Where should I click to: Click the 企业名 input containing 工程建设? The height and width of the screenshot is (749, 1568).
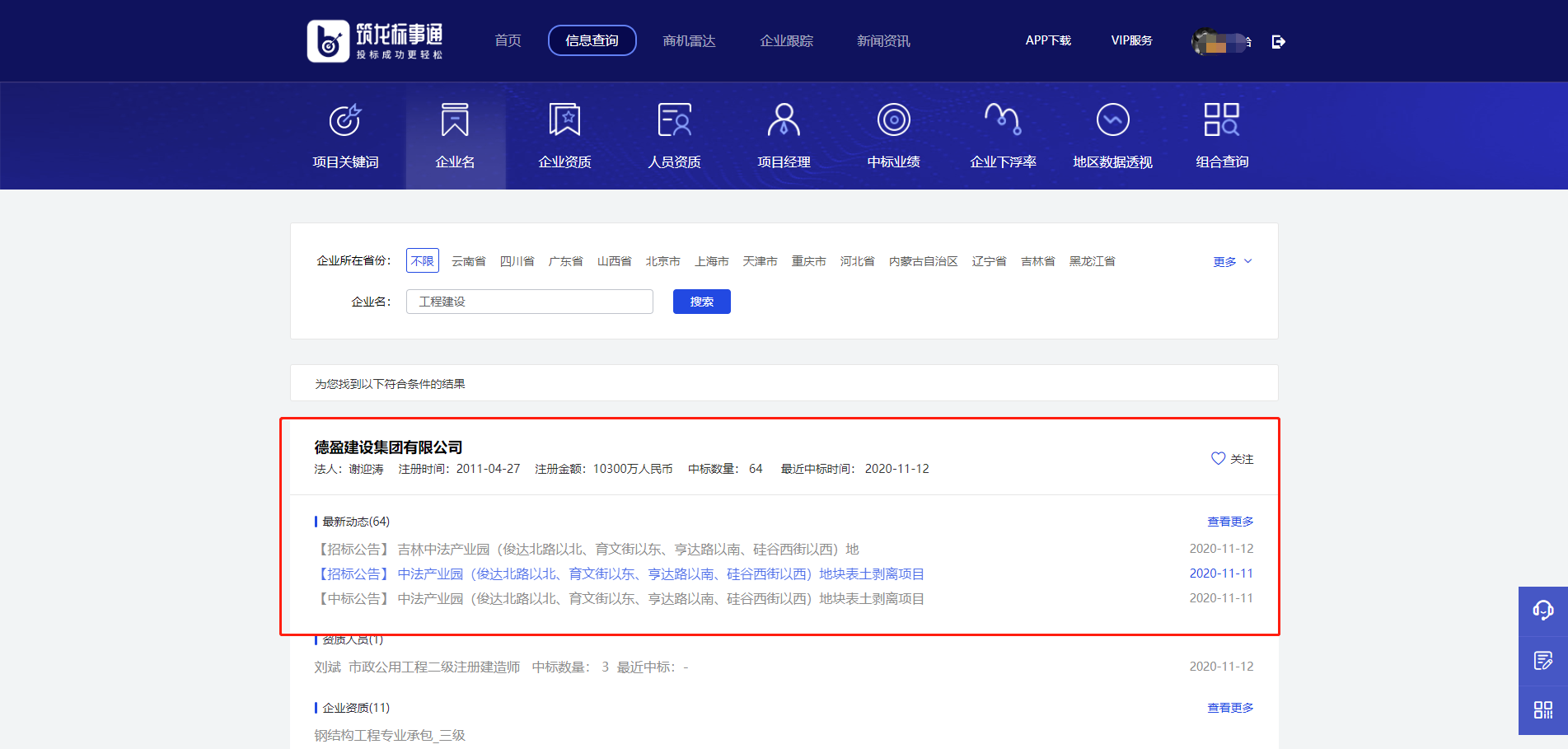(528, 301)
